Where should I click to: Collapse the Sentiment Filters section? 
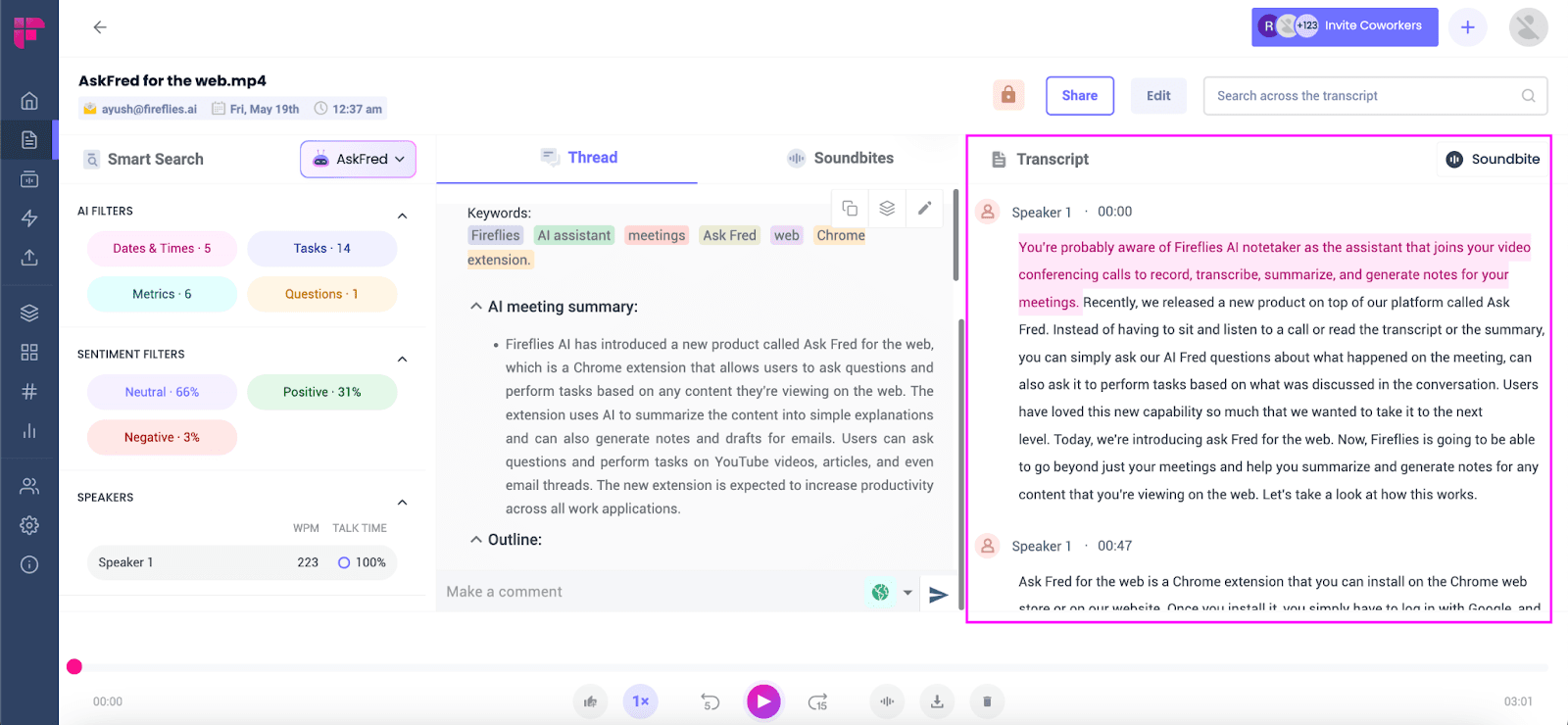(x=402, y=359)
